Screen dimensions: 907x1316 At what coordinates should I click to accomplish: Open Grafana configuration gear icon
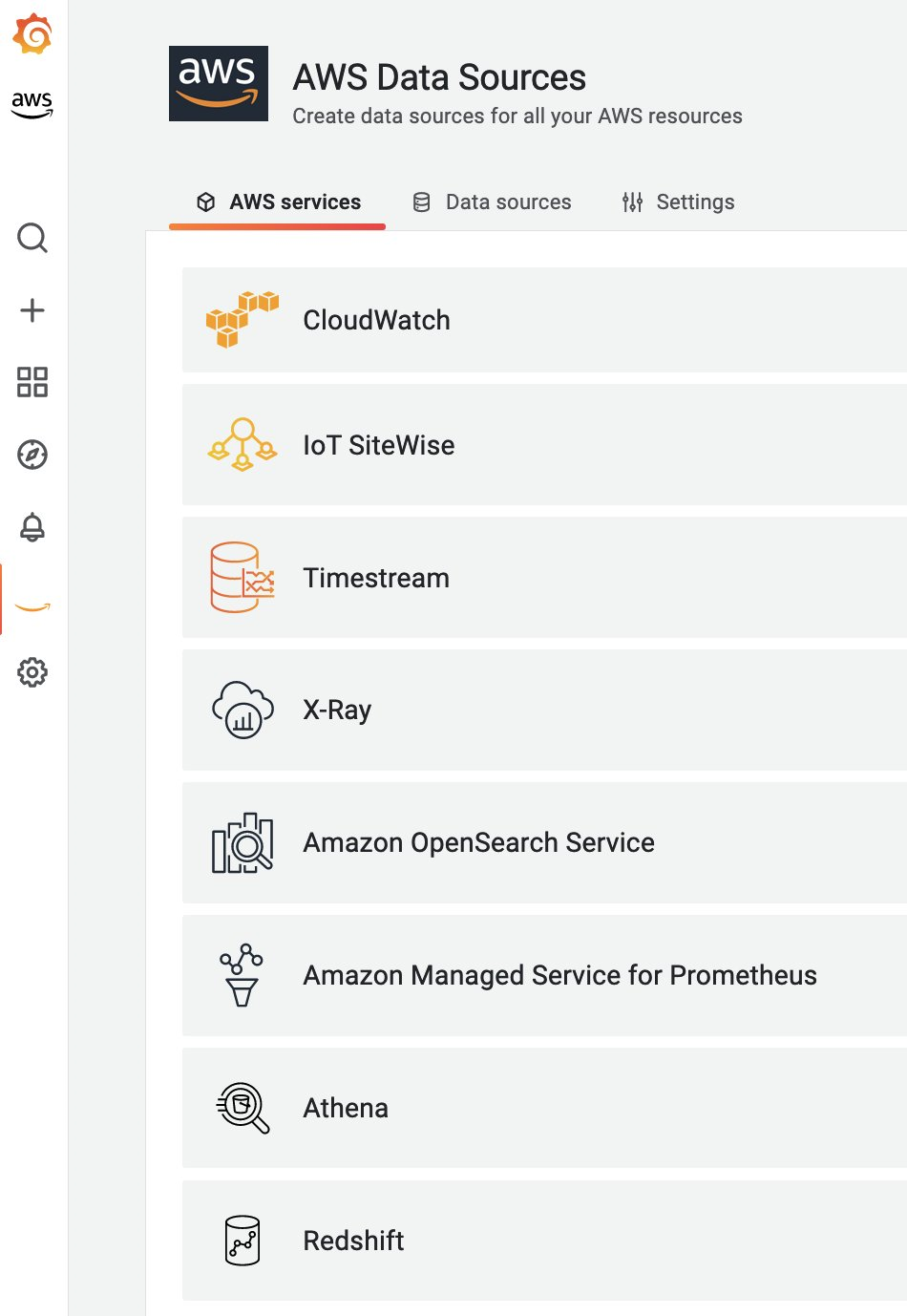33,672
